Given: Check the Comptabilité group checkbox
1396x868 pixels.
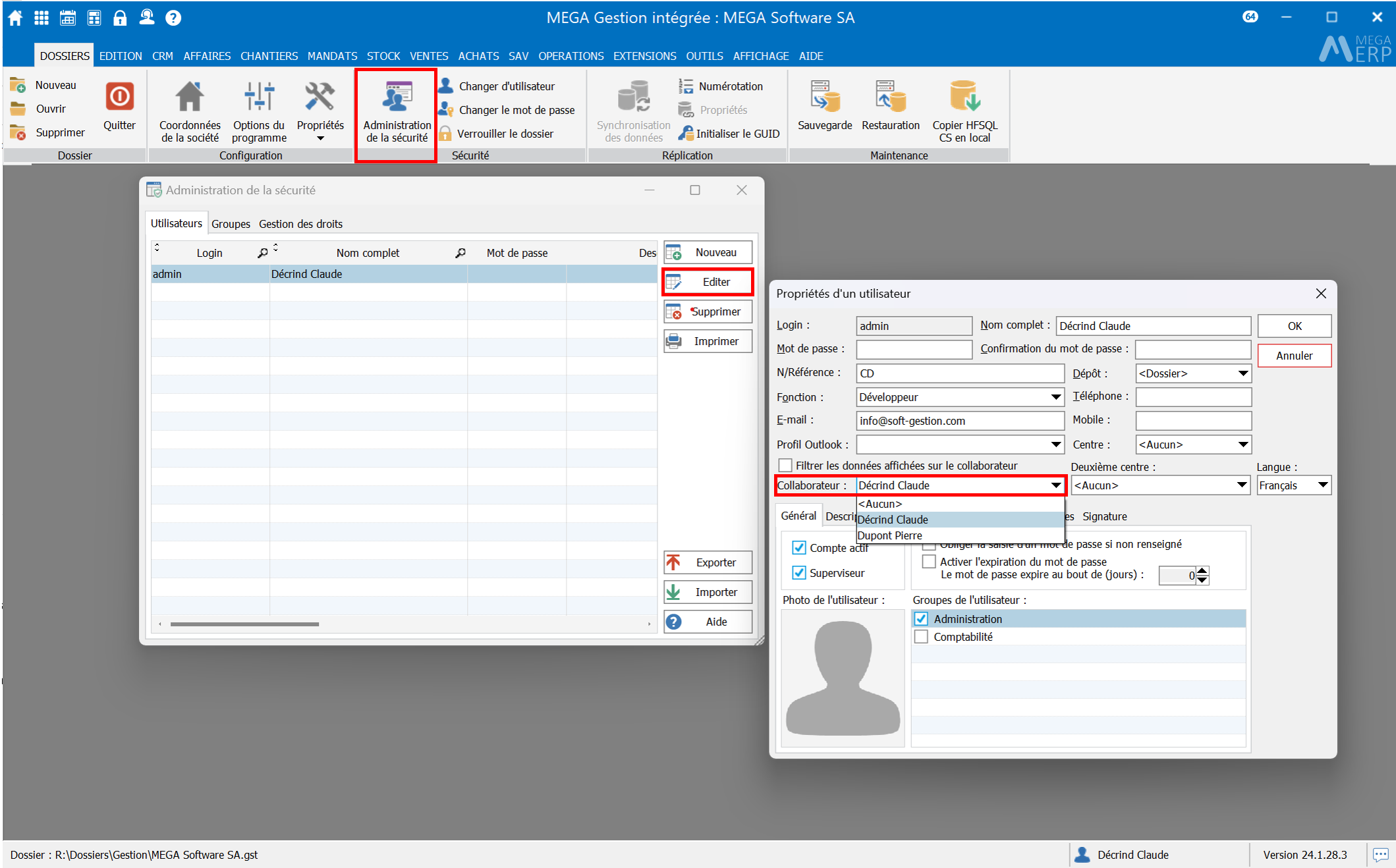Looking at the screenshot, I should (922, 637).
